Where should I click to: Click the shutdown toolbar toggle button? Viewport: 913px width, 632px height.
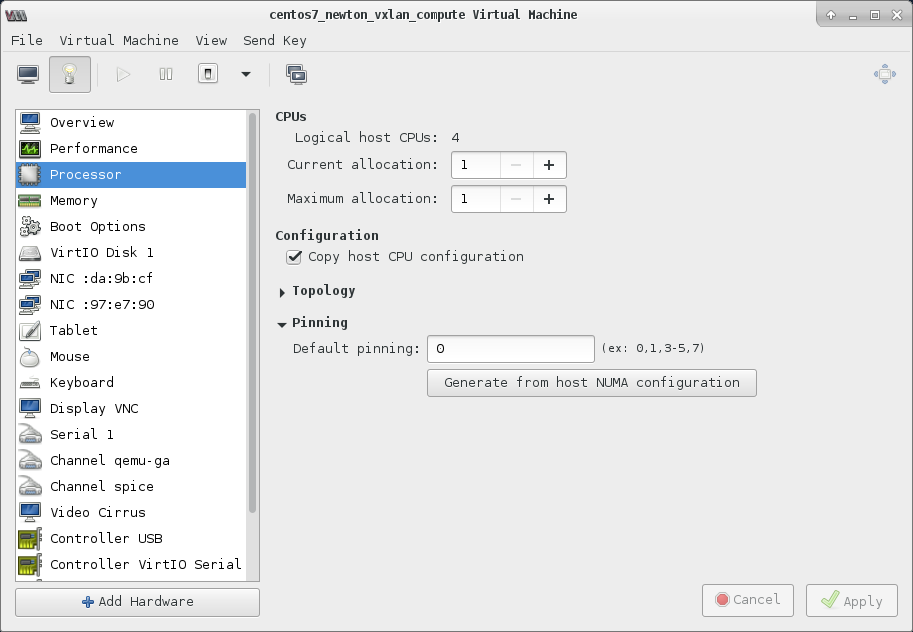[207, 74]
